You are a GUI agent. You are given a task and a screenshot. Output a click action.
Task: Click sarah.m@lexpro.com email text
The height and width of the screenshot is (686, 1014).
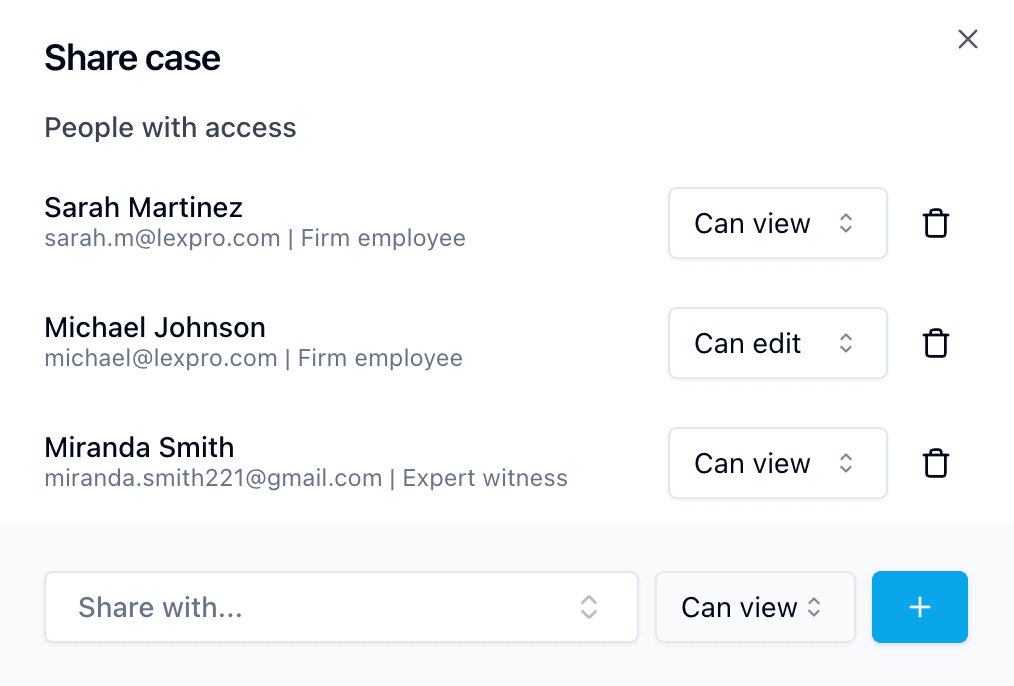162,239
